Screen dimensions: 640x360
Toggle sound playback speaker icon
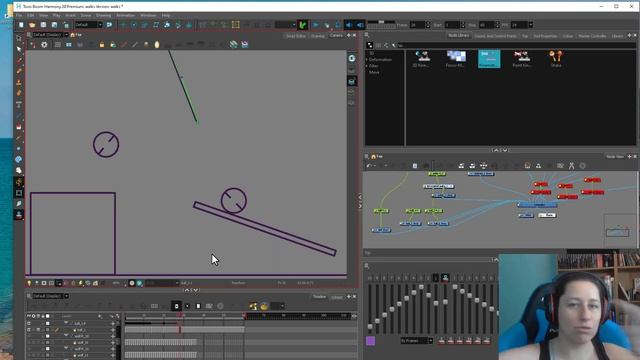tap(349, 25)
